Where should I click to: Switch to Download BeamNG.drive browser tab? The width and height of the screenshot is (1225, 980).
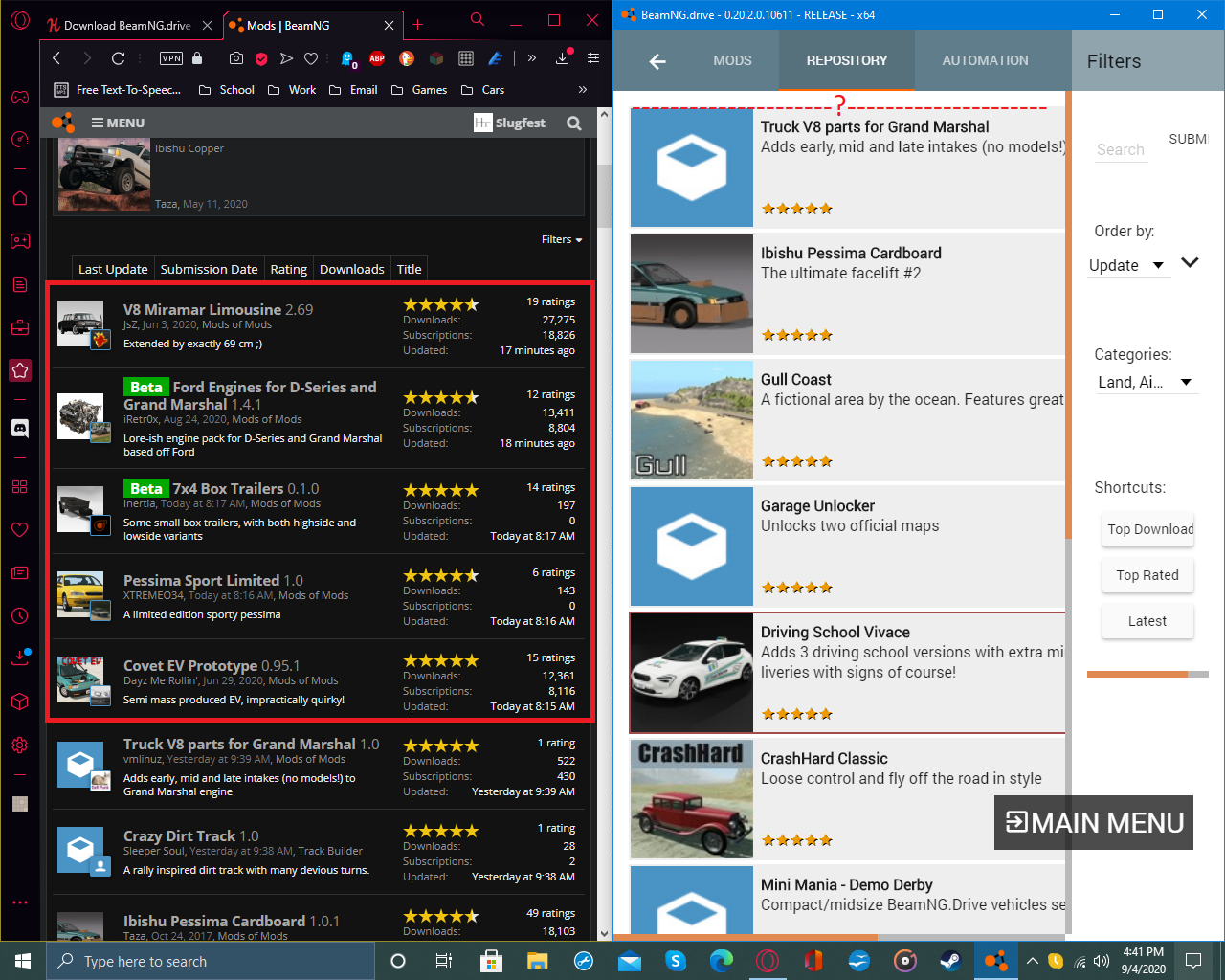coord(128,26)
